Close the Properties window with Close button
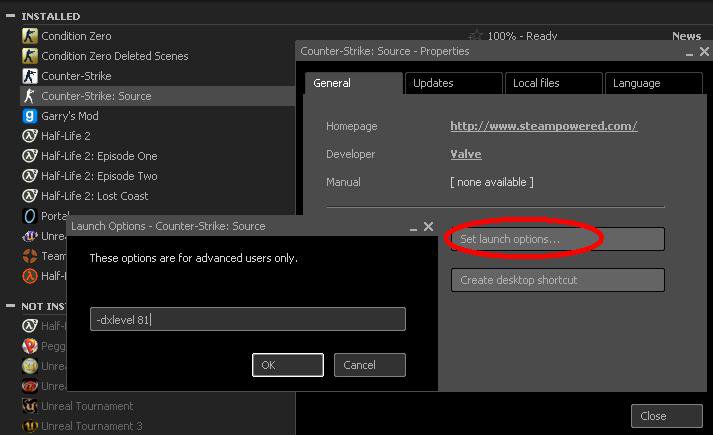The height and width of the screenshot is (435, 713). tap(667, 416)
